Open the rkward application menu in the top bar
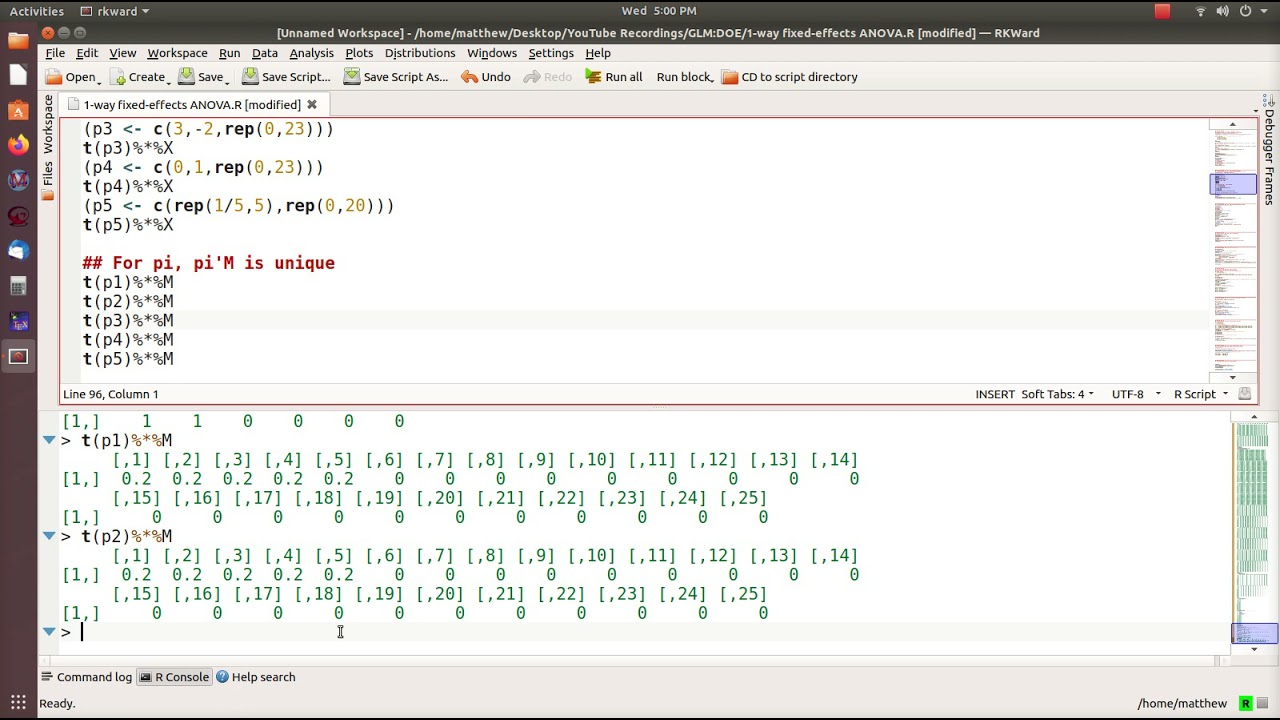 pyautogui.click(x=115, y=11)
